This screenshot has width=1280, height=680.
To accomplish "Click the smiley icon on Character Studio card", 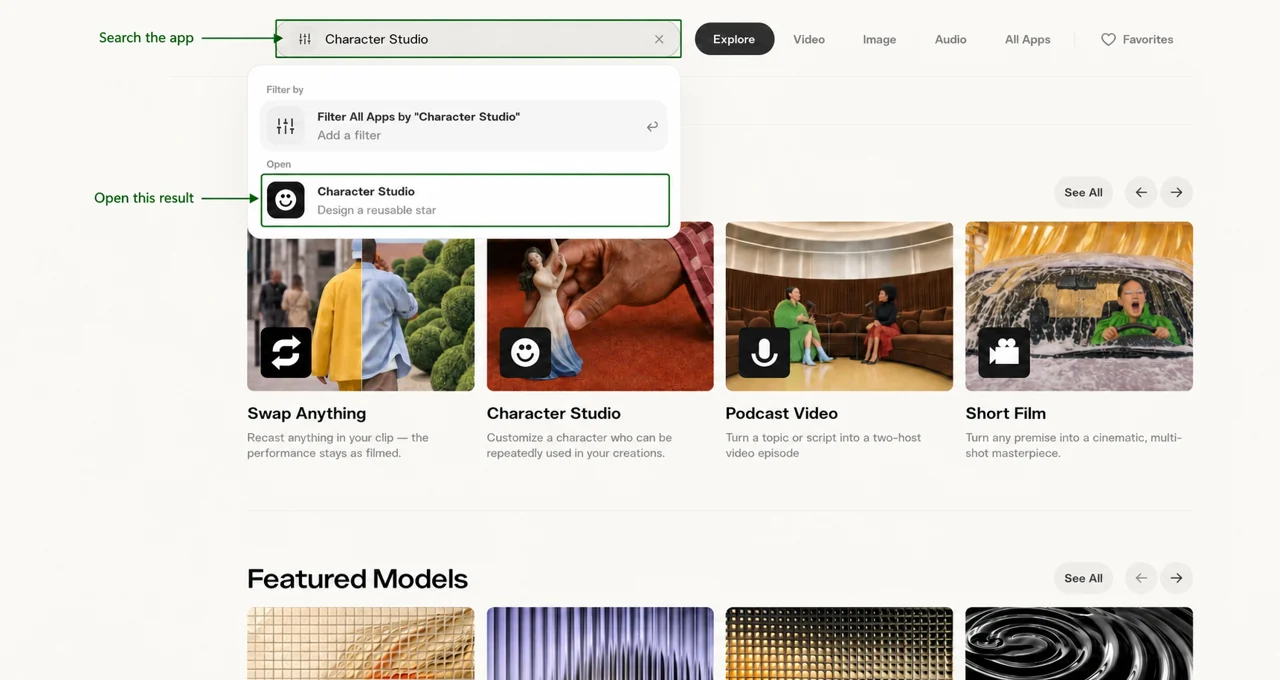I will pos(525,352).
